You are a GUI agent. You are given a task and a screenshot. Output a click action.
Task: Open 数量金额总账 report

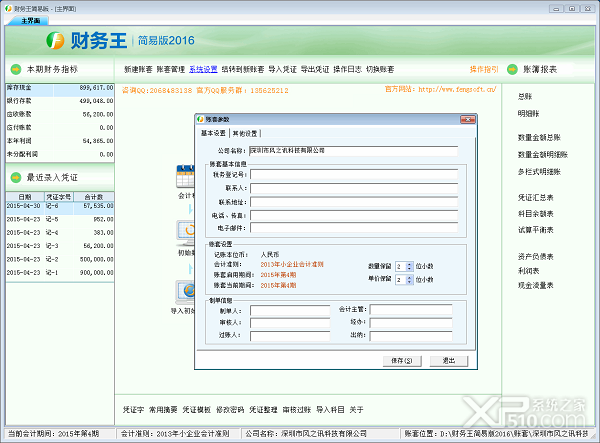(x=539, y=137)
